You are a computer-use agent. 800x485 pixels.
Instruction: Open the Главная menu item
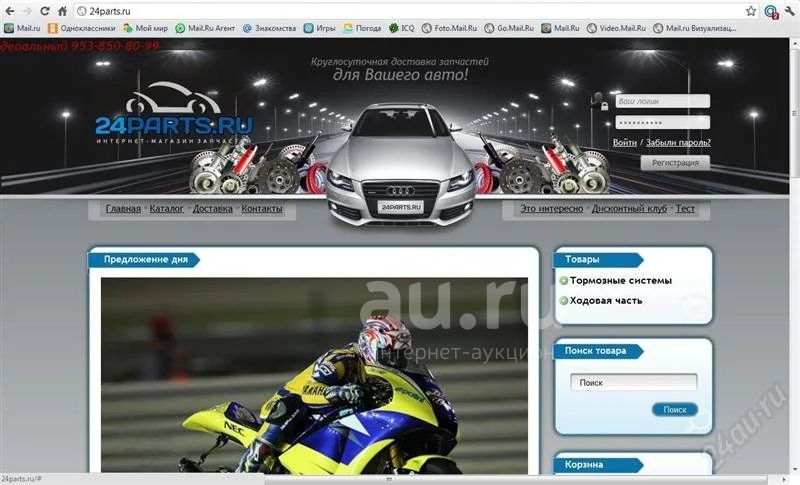(123, 209)
